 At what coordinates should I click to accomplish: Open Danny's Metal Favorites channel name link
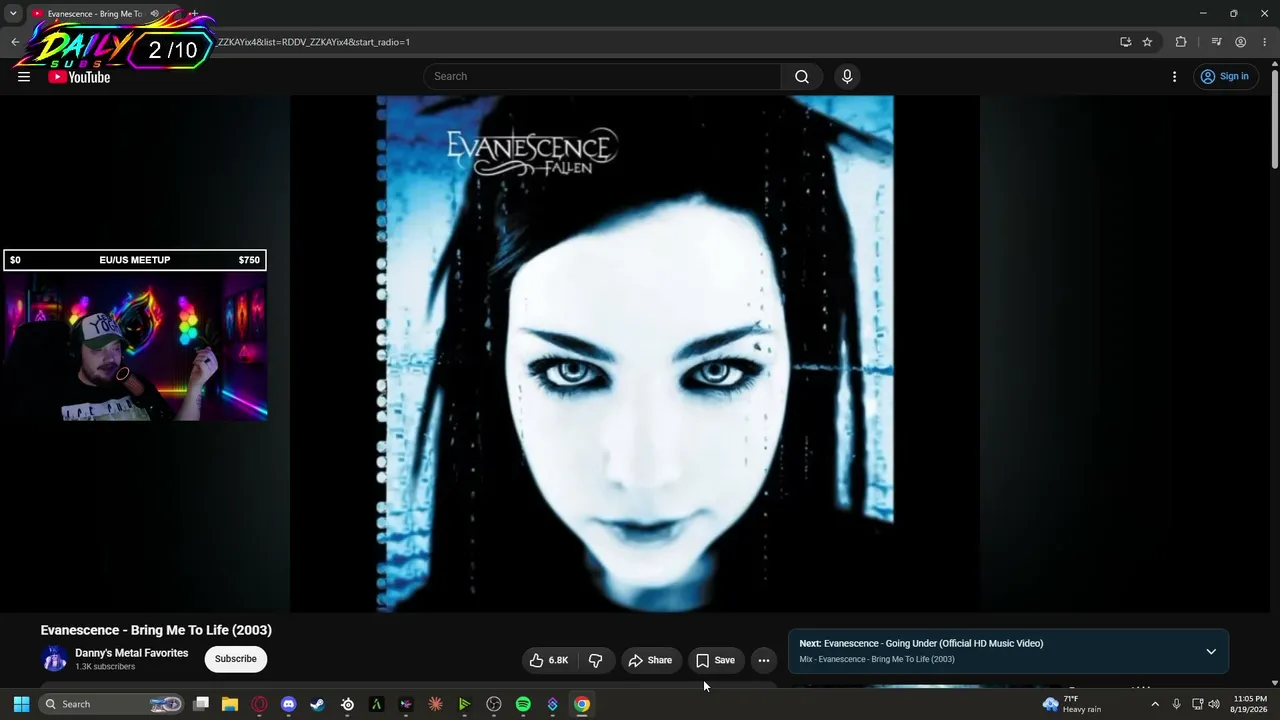click(x=132, y=653)
